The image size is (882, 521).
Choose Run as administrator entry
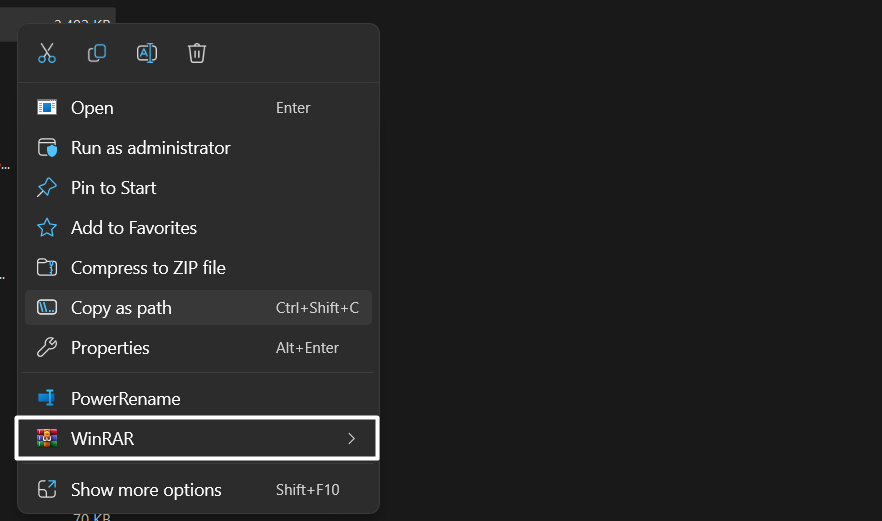tap(150, 148)
